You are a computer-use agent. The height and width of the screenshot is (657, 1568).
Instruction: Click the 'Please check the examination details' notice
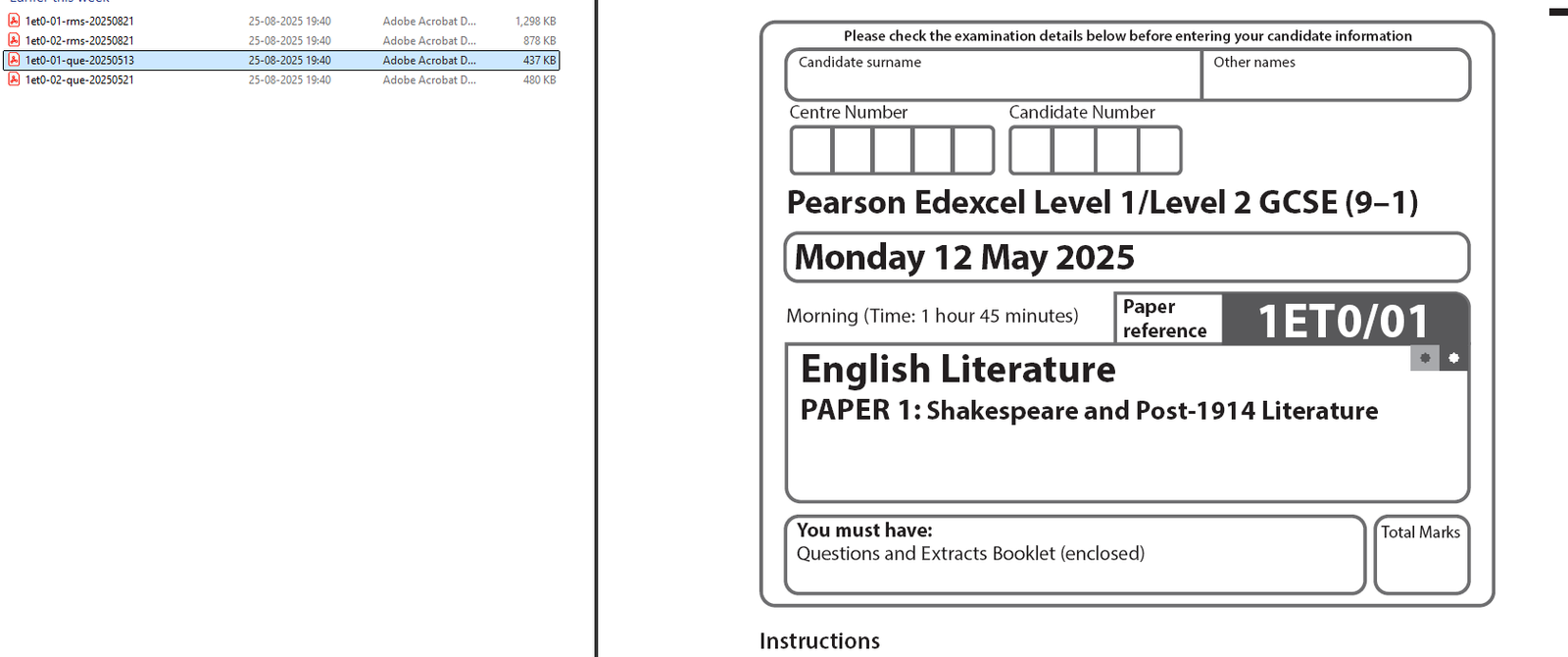pos(1128,36)
